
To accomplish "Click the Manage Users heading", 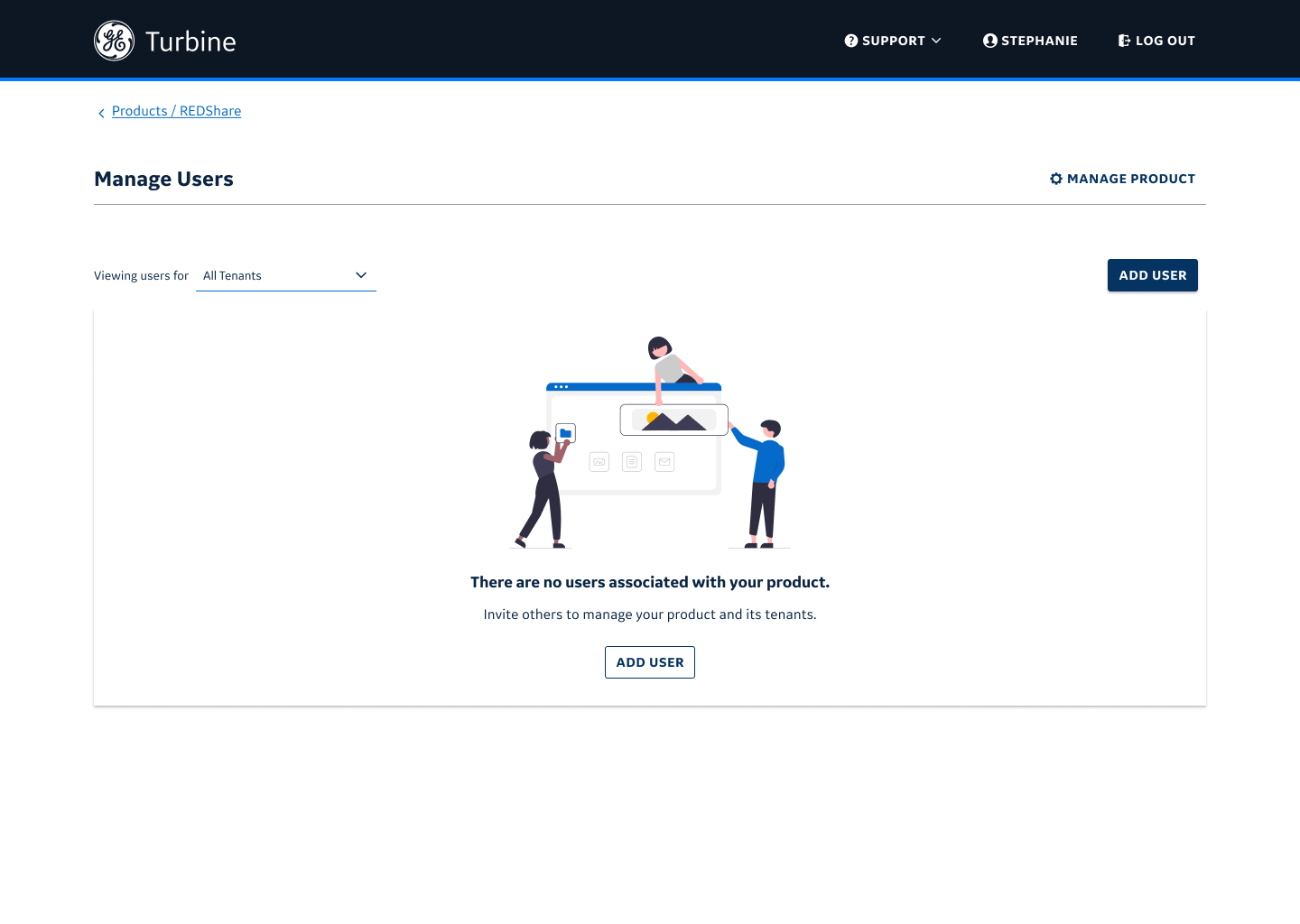I will (163, 179).
